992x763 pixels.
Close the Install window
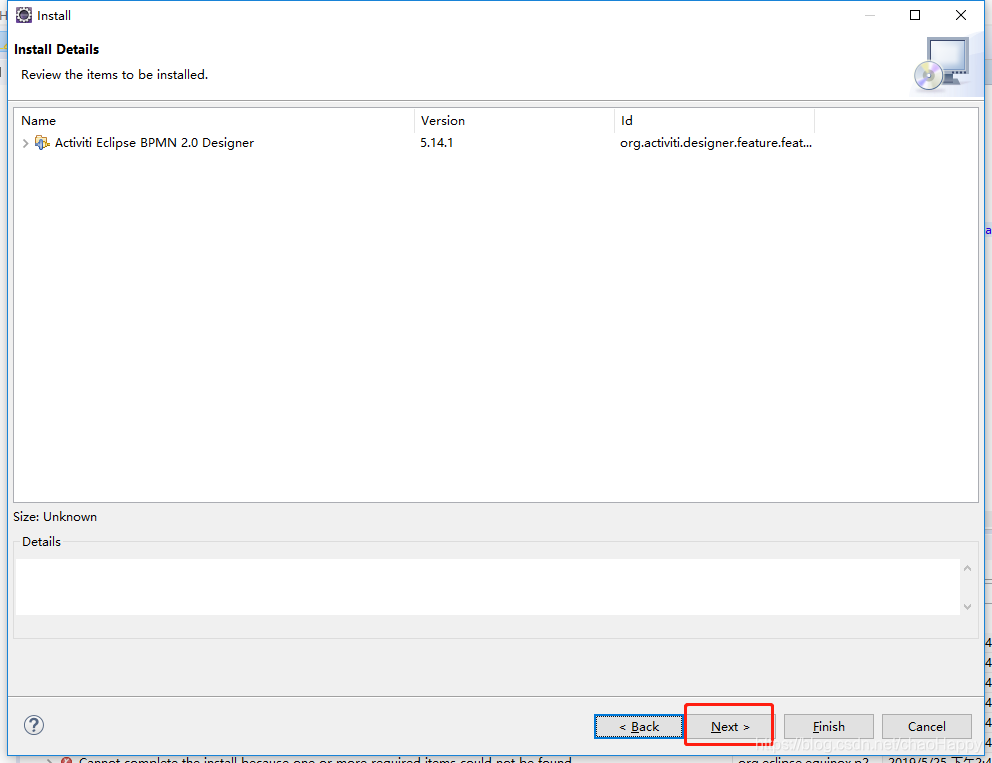point(960,15)
